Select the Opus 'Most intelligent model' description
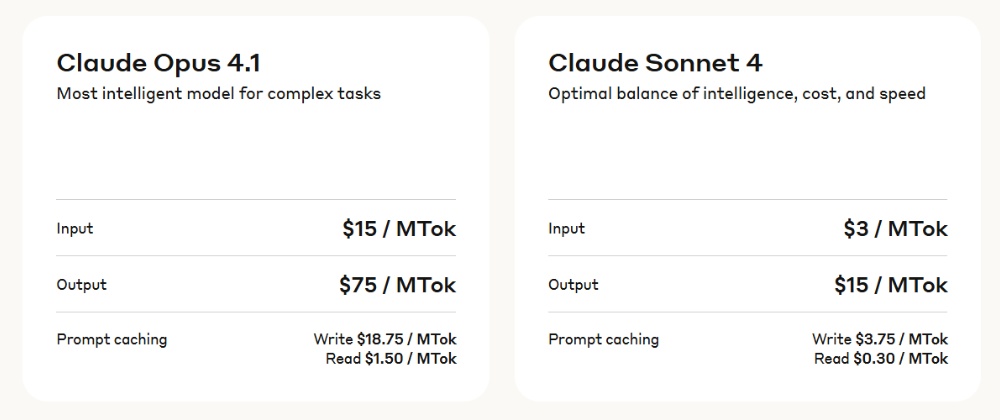This screenshot has height=420, width=1000. (x=218, y=94)
